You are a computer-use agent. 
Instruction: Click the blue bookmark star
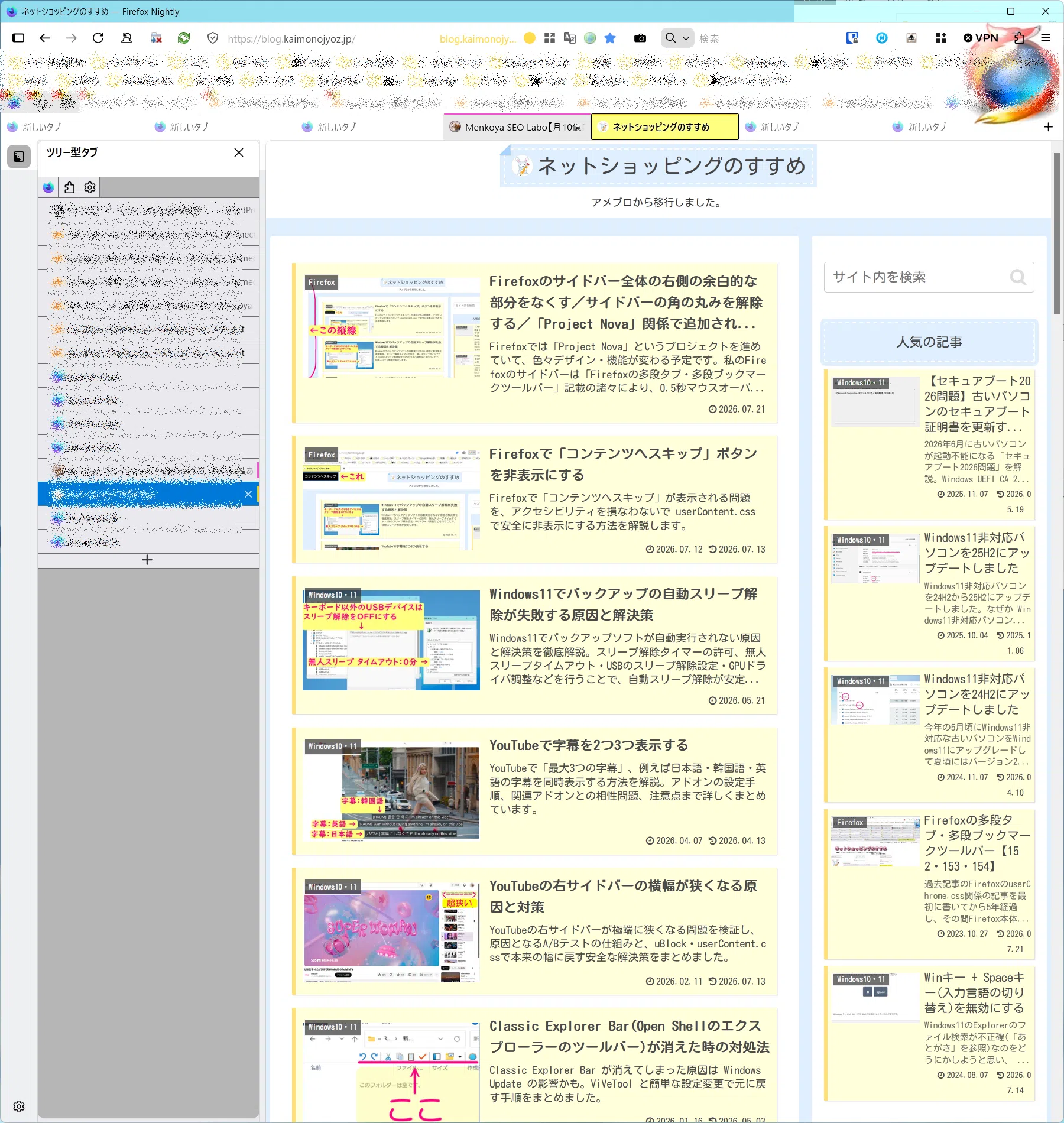pos(610,38)
